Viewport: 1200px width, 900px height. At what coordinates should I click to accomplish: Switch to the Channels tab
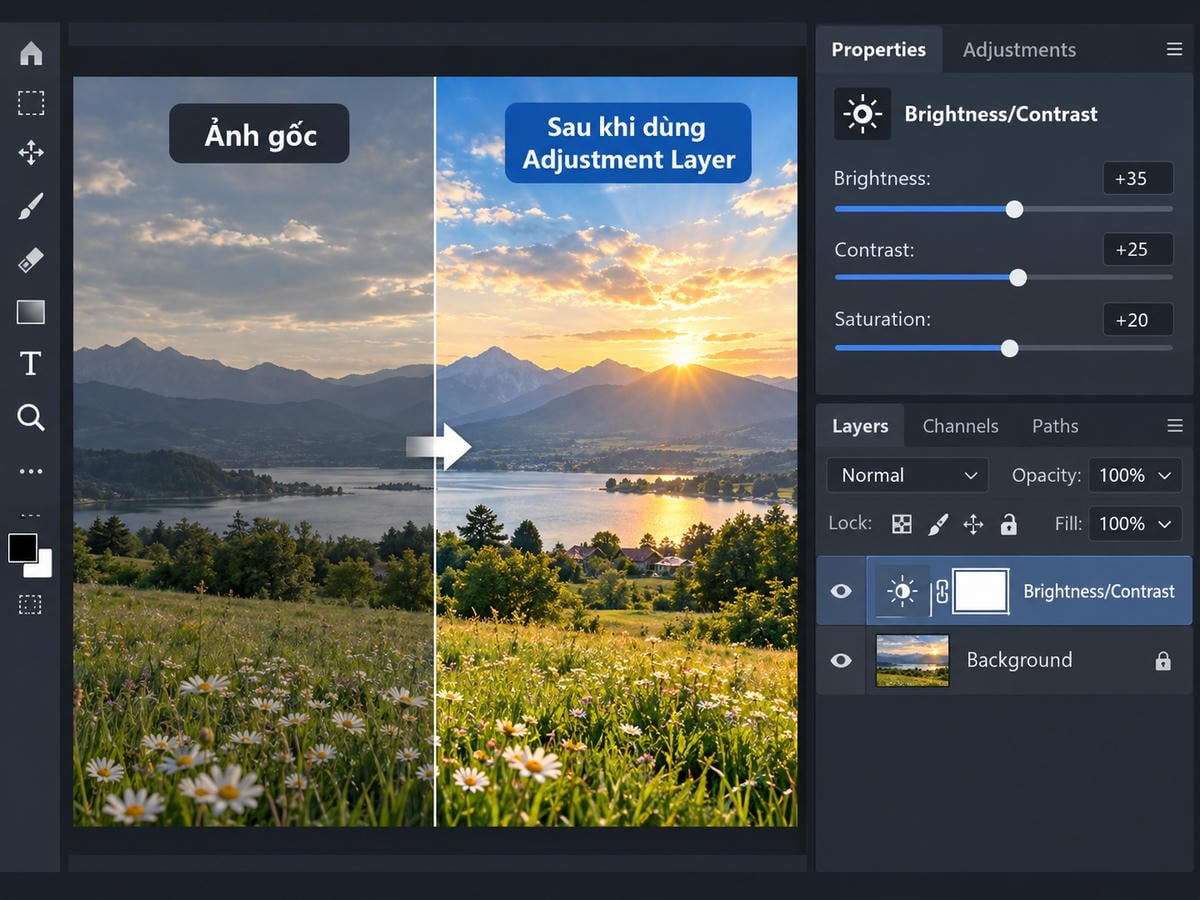[960, 426]
